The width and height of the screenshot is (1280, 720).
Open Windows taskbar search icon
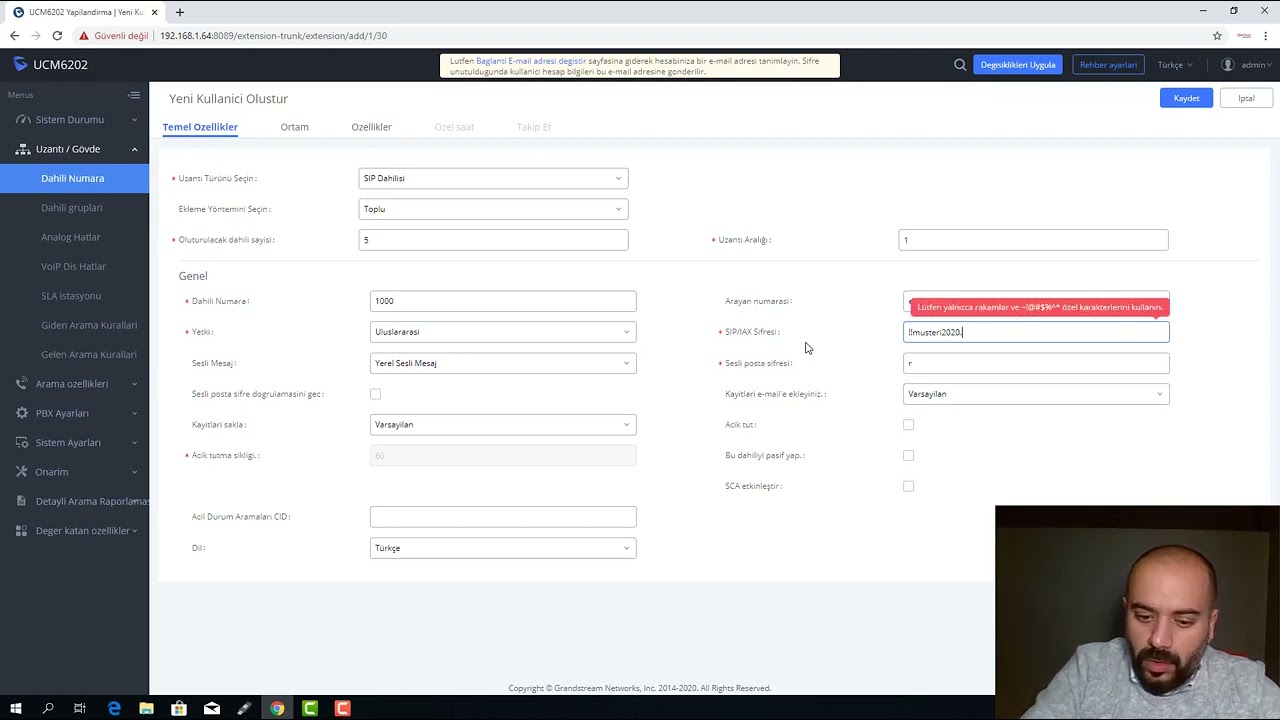pos(48,708)
